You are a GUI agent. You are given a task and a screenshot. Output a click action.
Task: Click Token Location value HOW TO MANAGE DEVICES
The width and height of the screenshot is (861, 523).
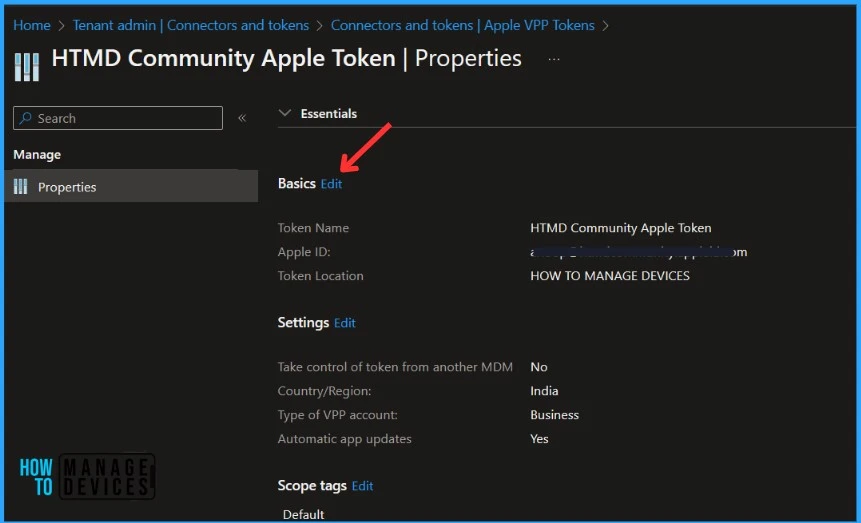coord(610,276)
